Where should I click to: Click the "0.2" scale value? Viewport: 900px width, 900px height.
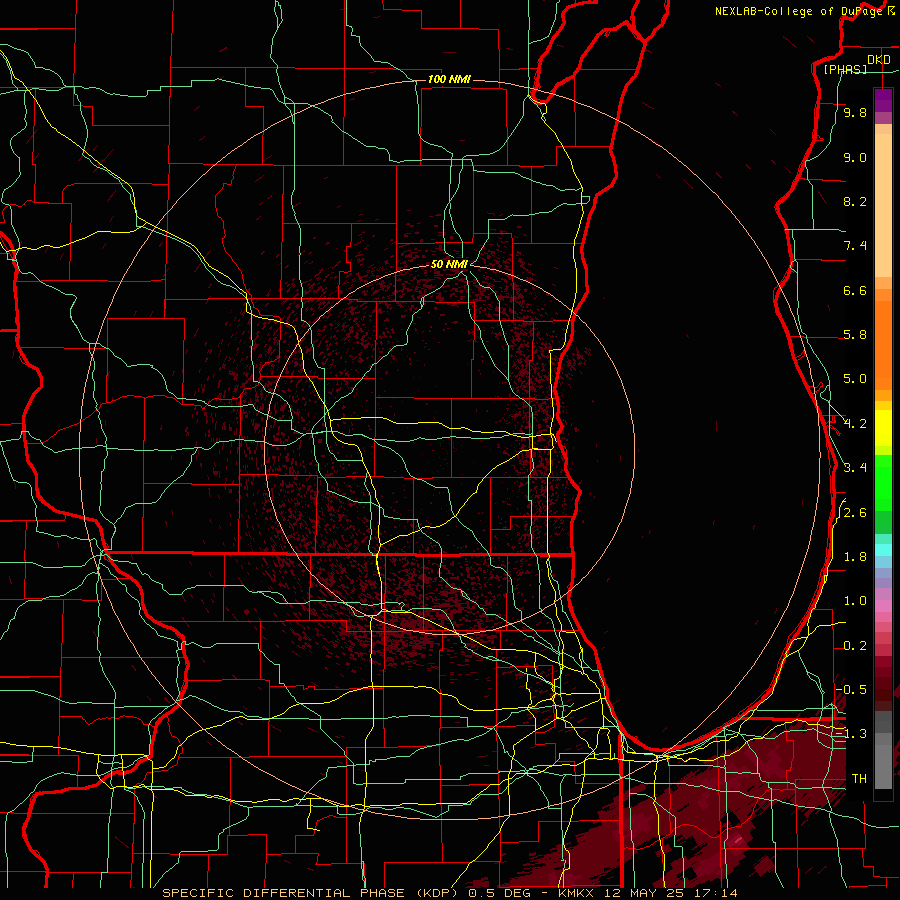[x=855, y=646]
